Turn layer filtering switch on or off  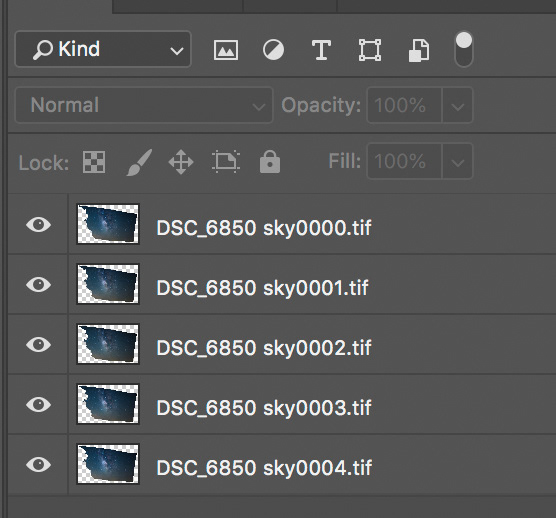[x=464, y=50]
